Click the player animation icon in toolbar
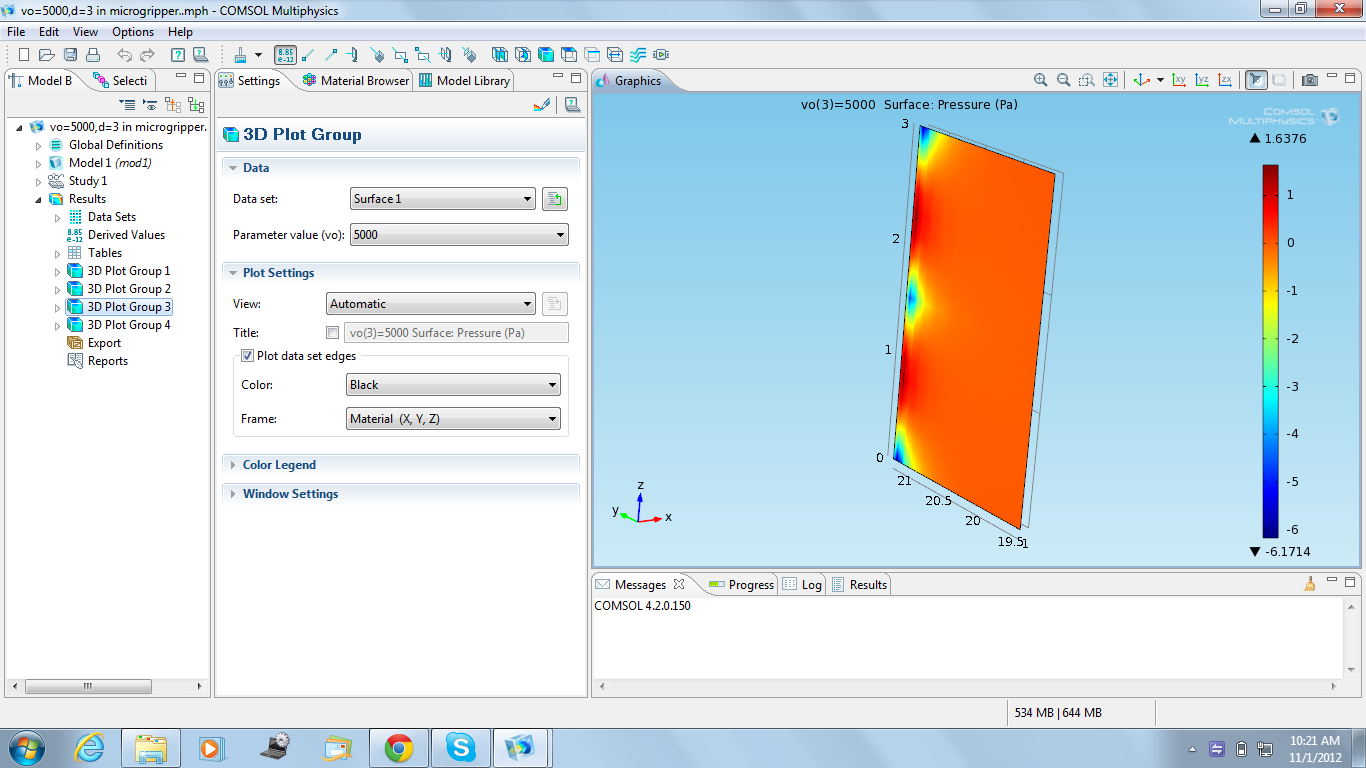Viewport: 1366px width, 768px height. coord(660,55)
